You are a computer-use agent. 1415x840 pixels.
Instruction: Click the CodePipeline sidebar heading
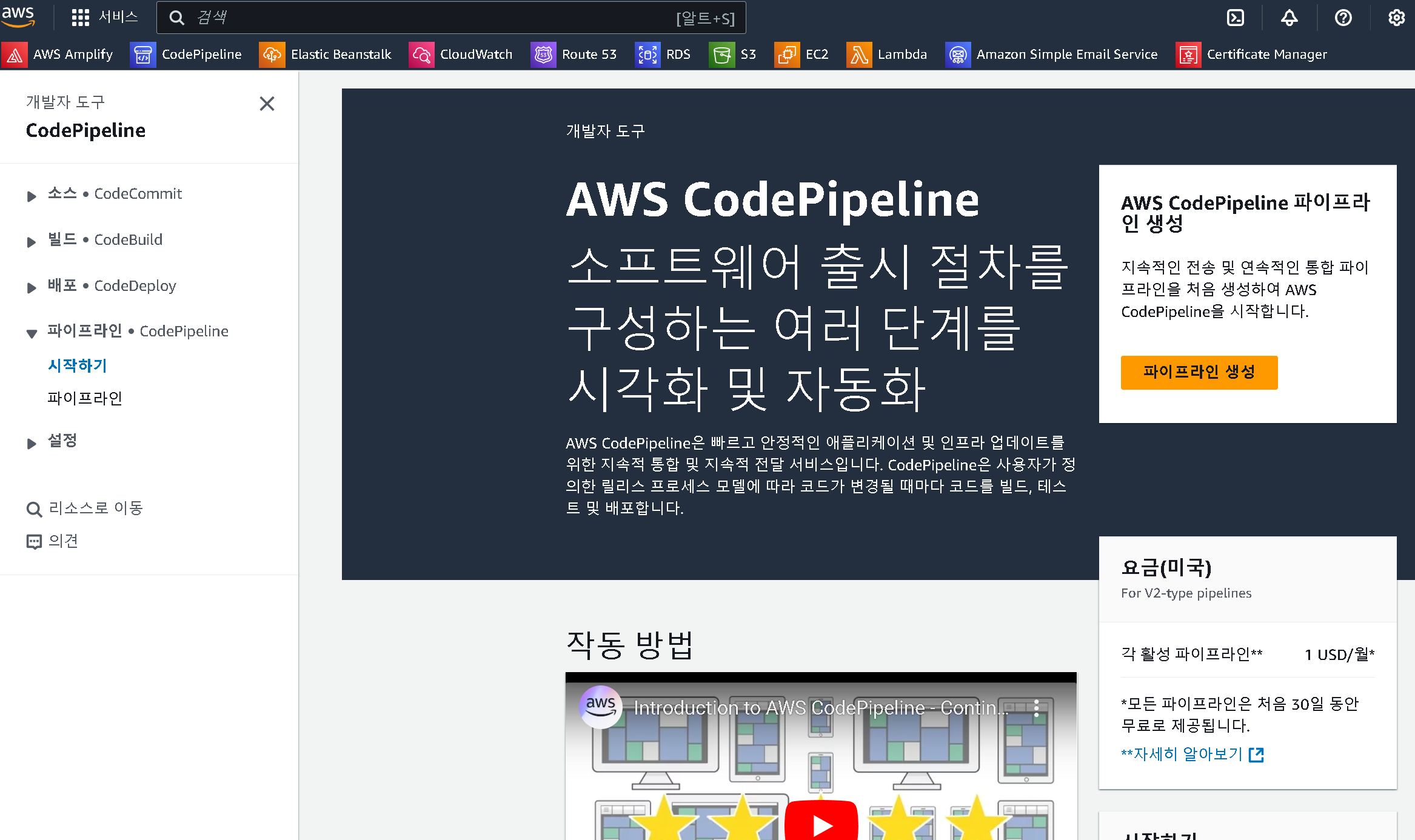(85, 130)
